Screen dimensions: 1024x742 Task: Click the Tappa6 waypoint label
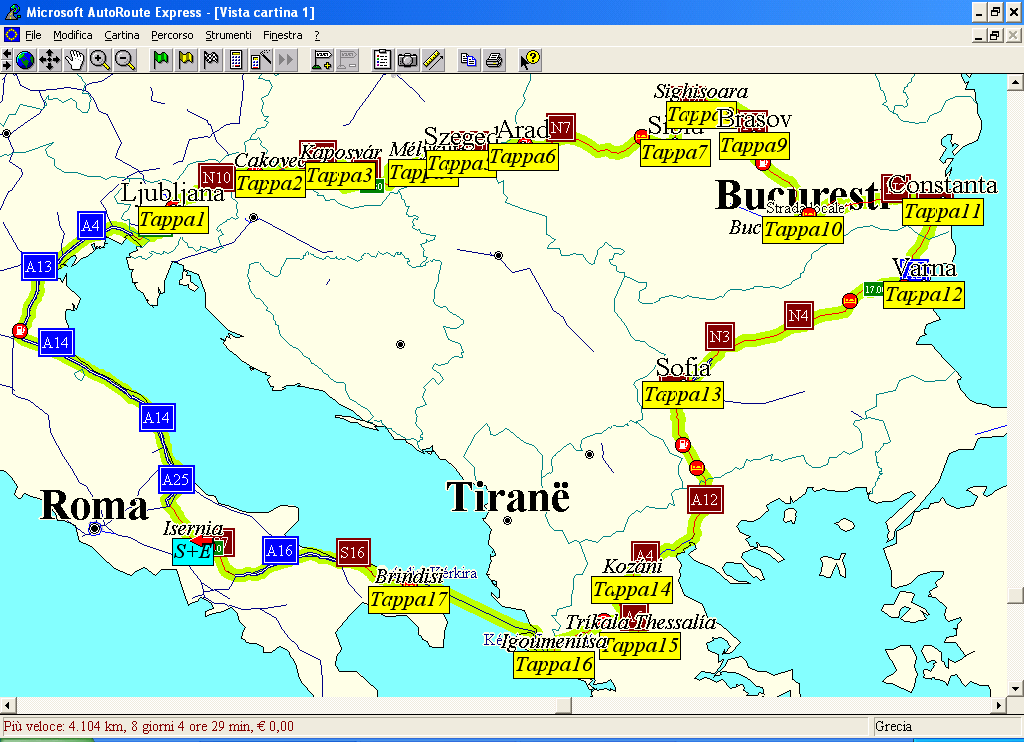coord(523,157)
